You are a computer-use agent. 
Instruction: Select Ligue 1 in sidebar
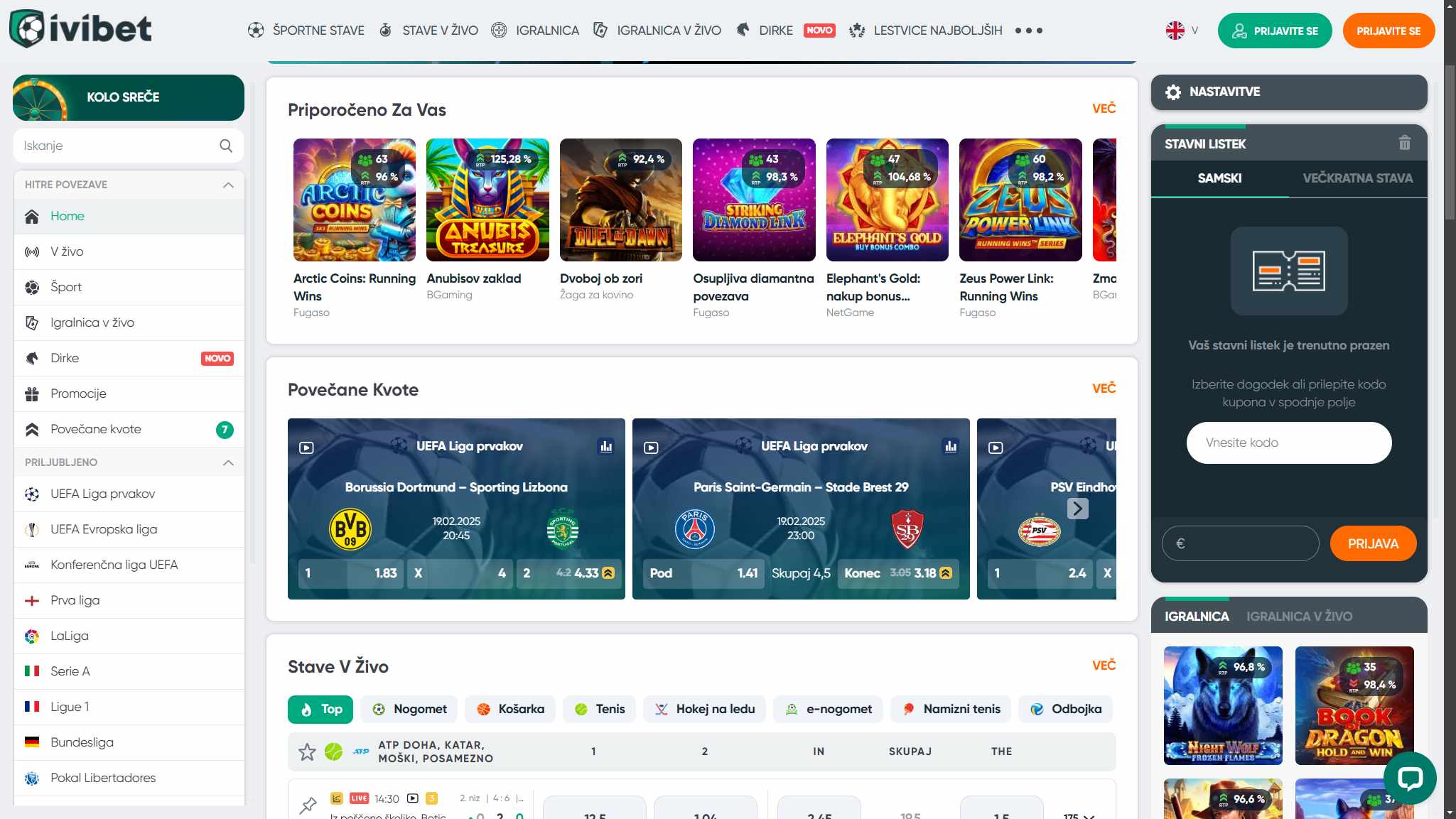pyautogui.click(x=129, y=707)
